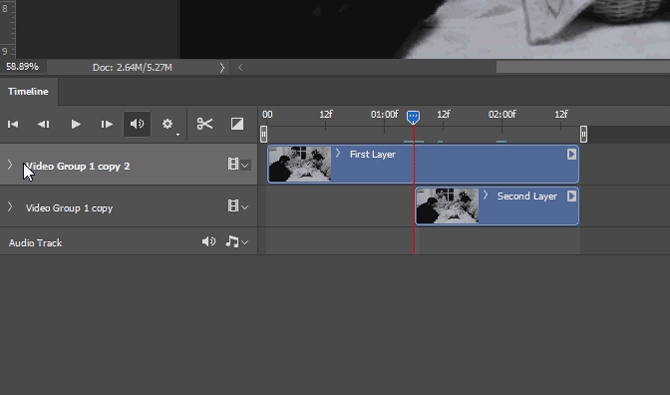This screenshot has height=395, width=670.
Task: Go to first frame in Timeline
Action: point(13,124)
